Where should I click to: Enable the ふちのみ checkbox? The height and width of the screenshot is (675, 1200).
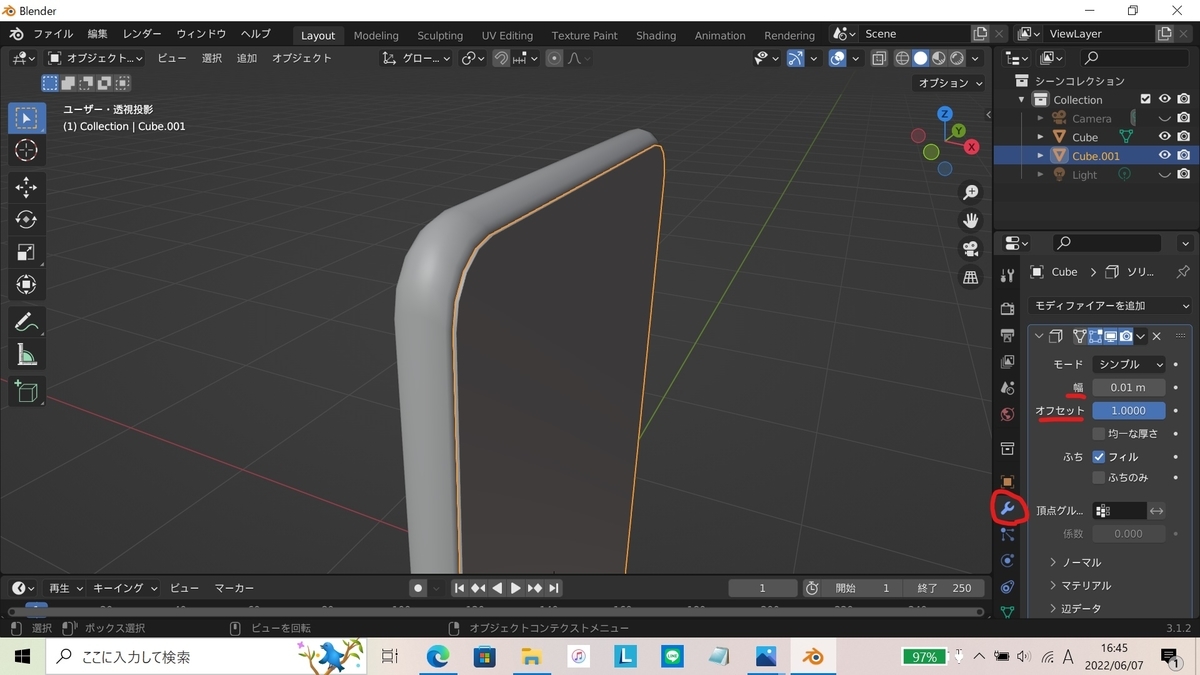click(1099, 477)
